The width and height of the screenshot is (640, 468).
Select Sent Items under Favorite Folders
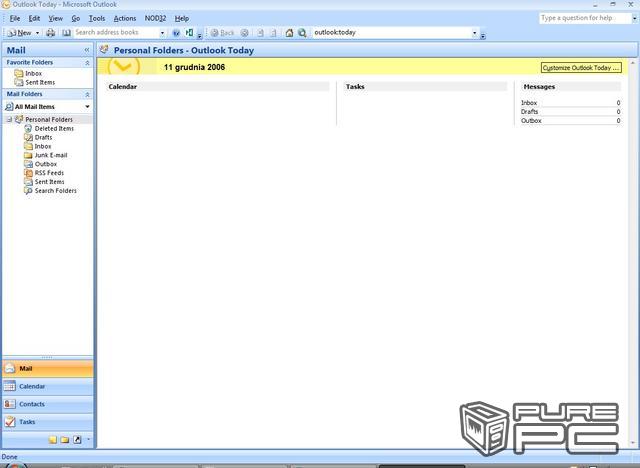coord(40,82)
